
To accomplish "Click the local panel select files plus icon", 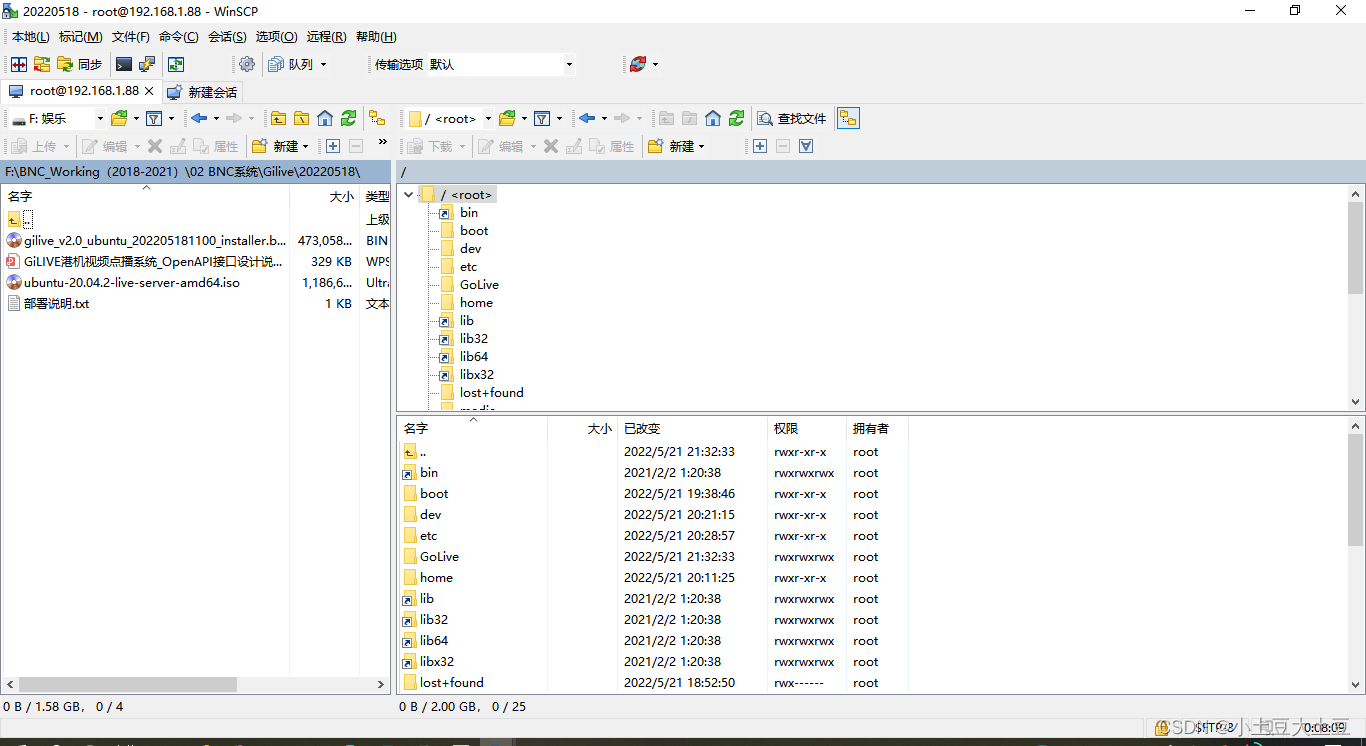I will (333, 146).
